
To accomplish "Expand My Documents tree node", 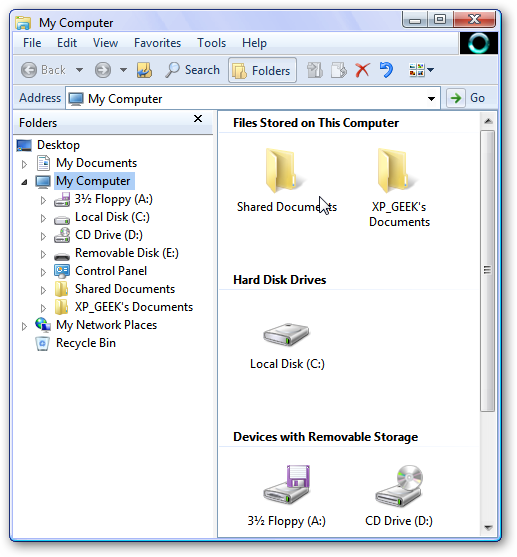I will tap(24, 164).
